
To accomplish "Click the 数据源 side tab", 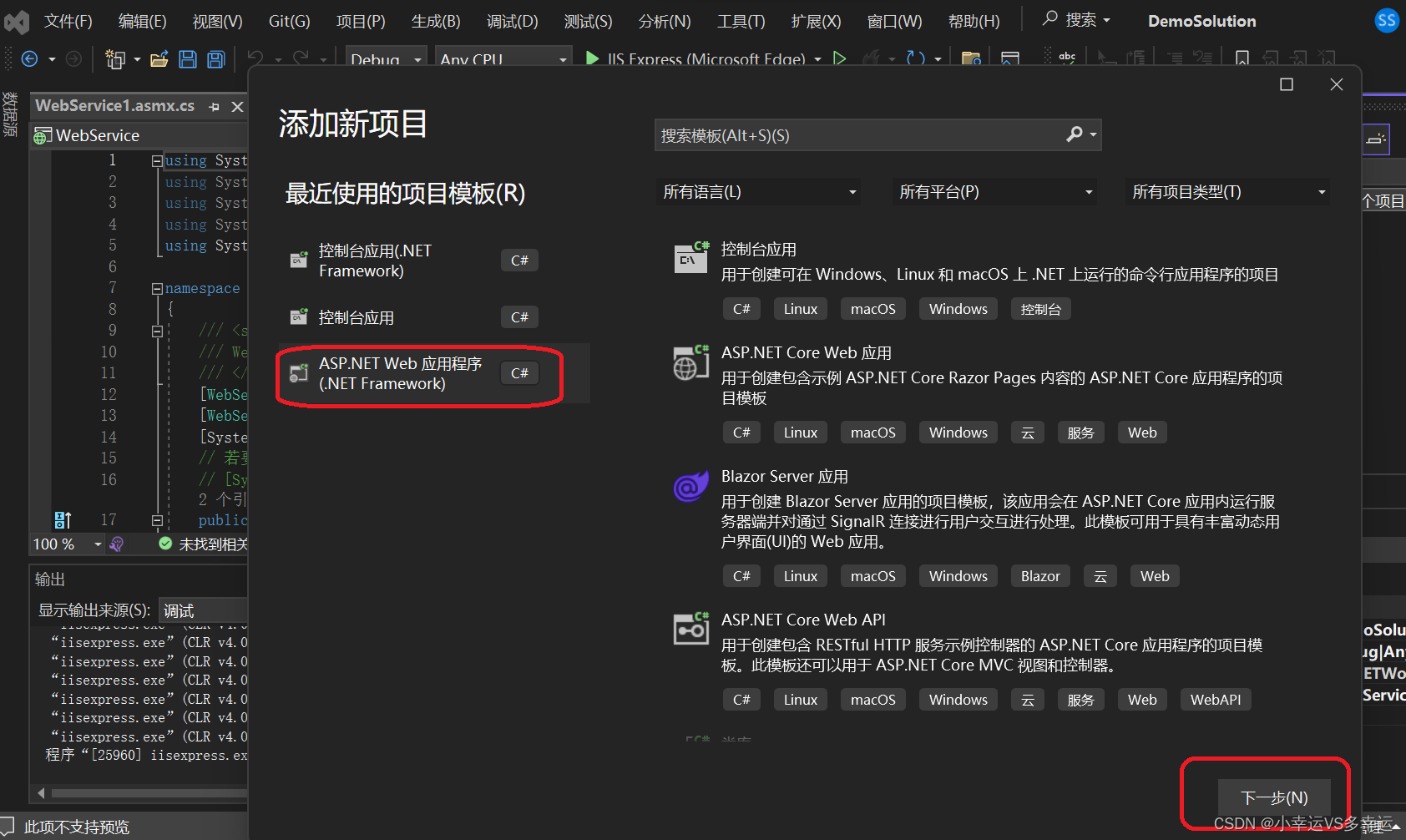I will click(x=10, y=114).
